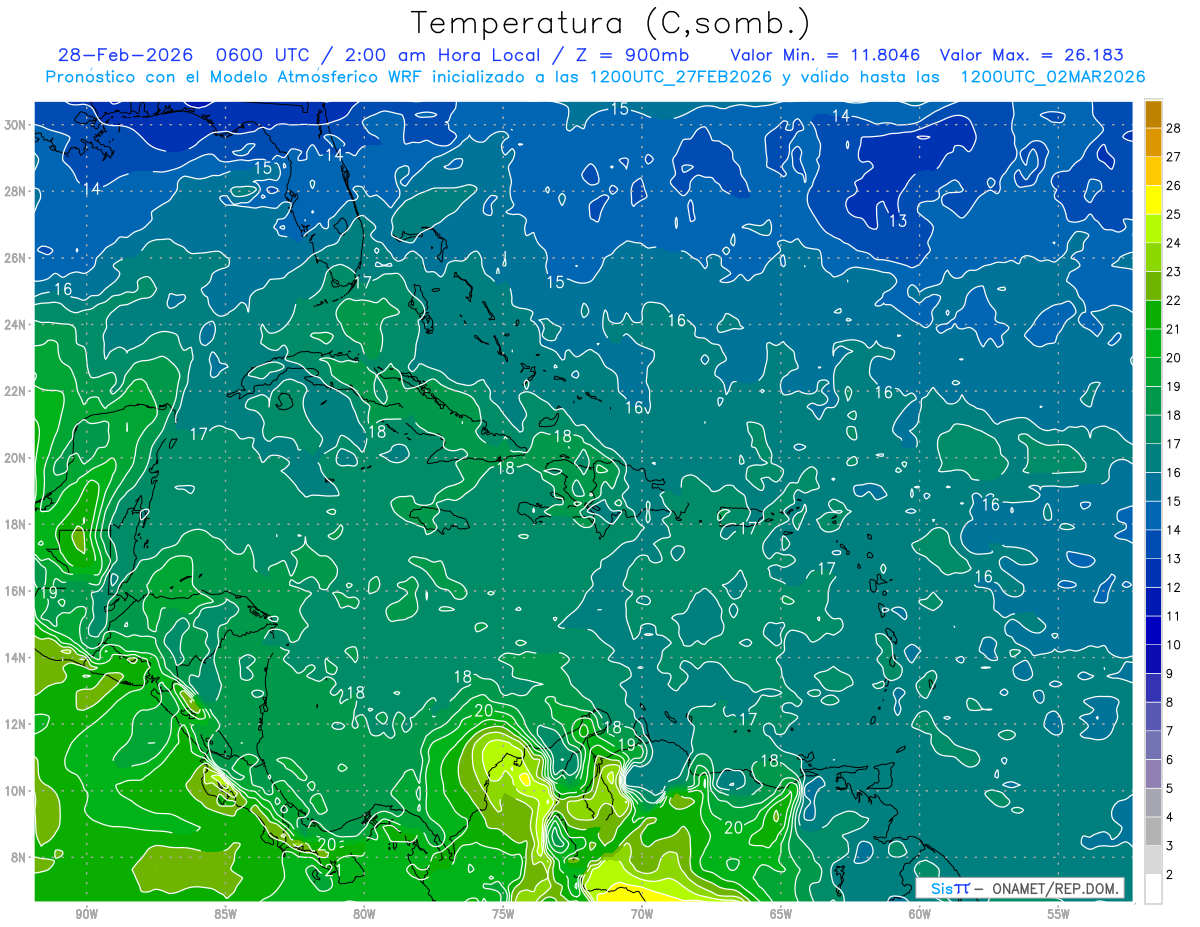This screenshot has width=1200, height=927.
Task: Click the "75W" longitude axis label
Action: click(503, 914)
